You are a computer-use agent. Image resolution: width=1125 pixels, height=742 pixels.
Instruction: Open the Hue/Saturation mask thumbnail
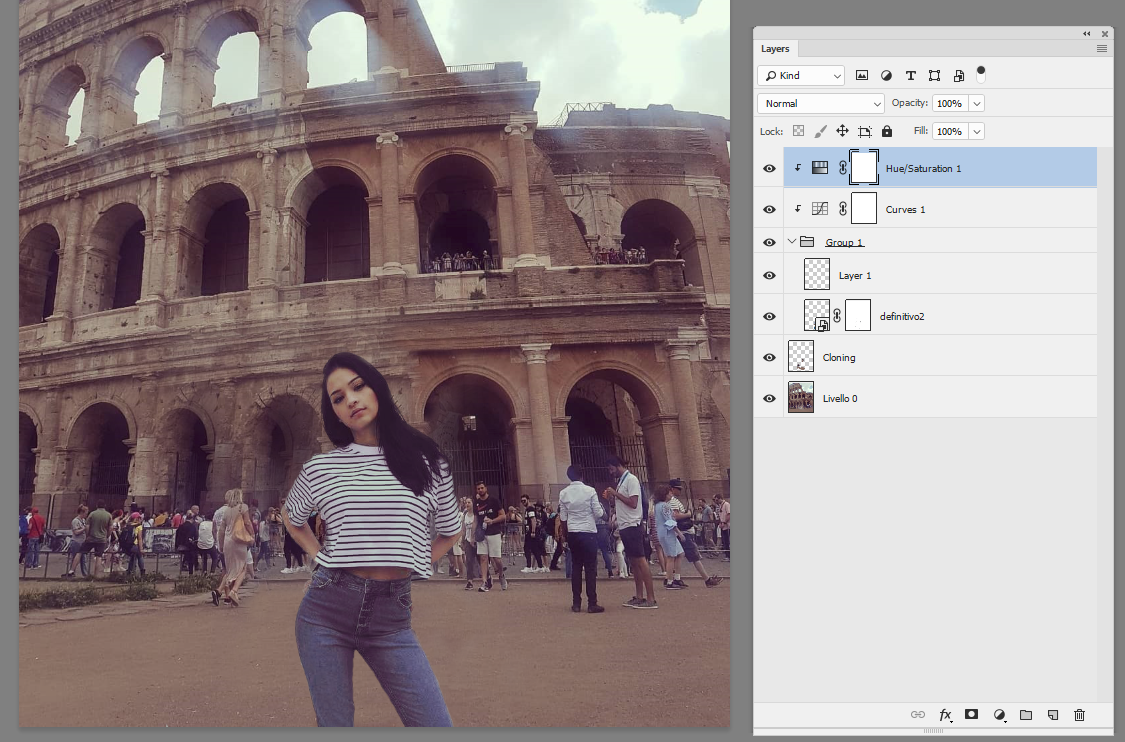[863, 168]
